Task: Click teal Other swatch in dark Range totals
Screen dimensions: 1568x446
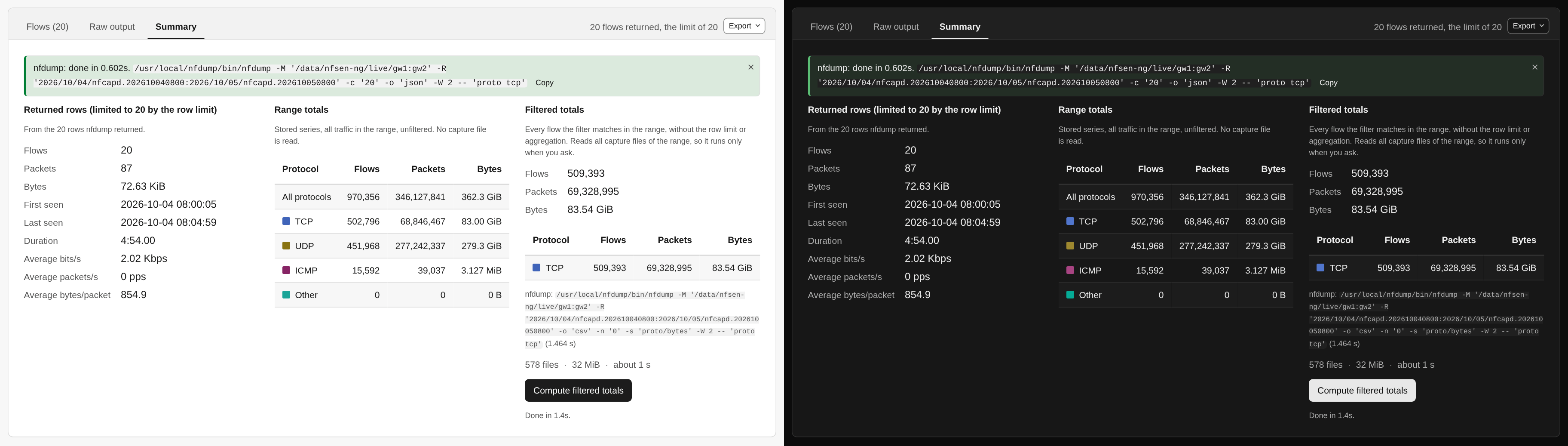Action: [x=1070, y=294]
